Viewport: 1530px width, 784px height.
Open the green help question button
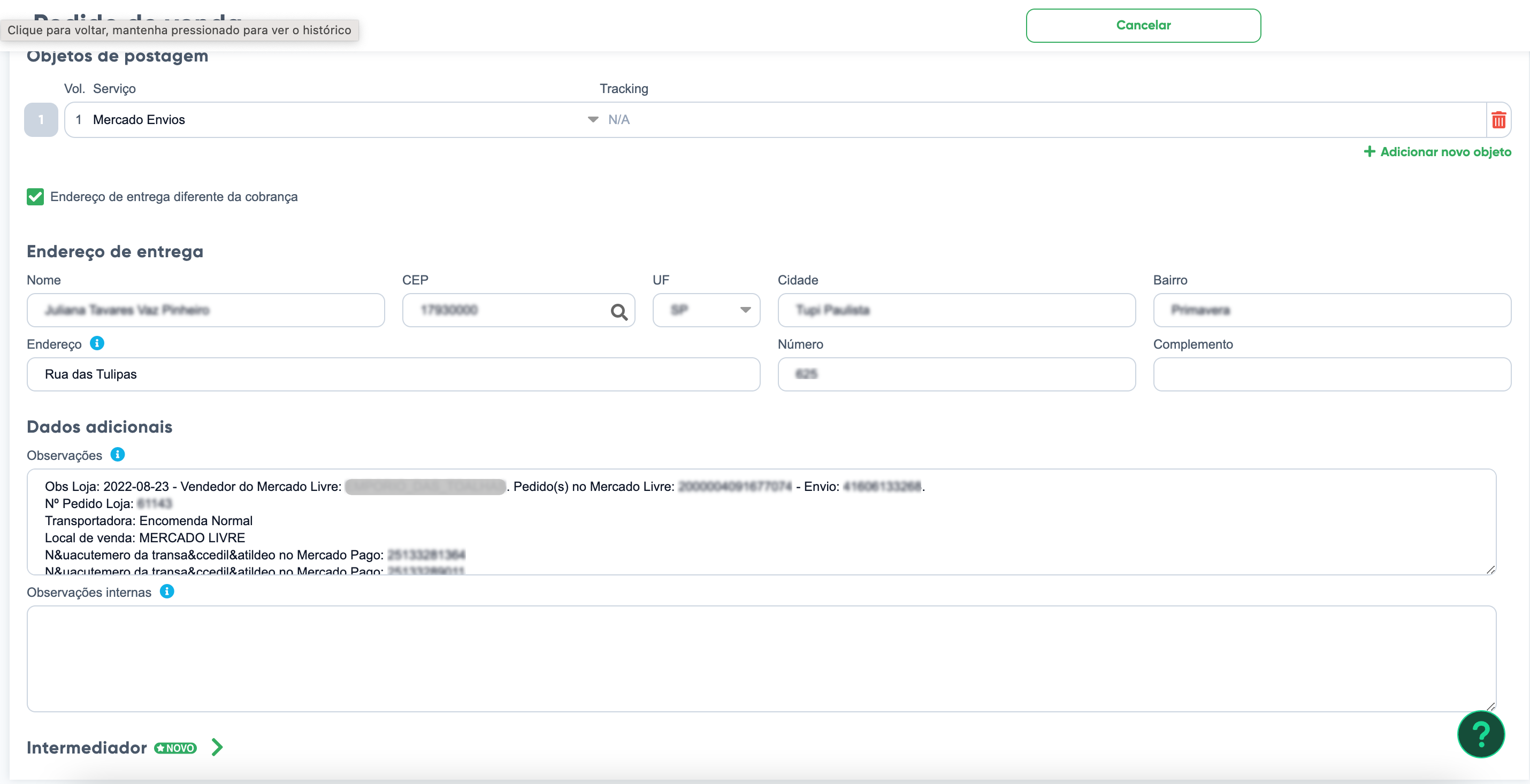(1481, 734)
